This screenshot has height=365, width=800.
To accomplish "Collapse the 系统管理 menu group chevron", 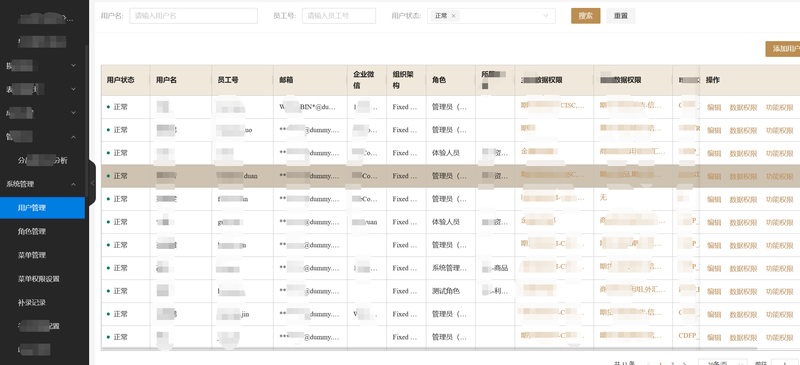I will (x=73, y=184).
